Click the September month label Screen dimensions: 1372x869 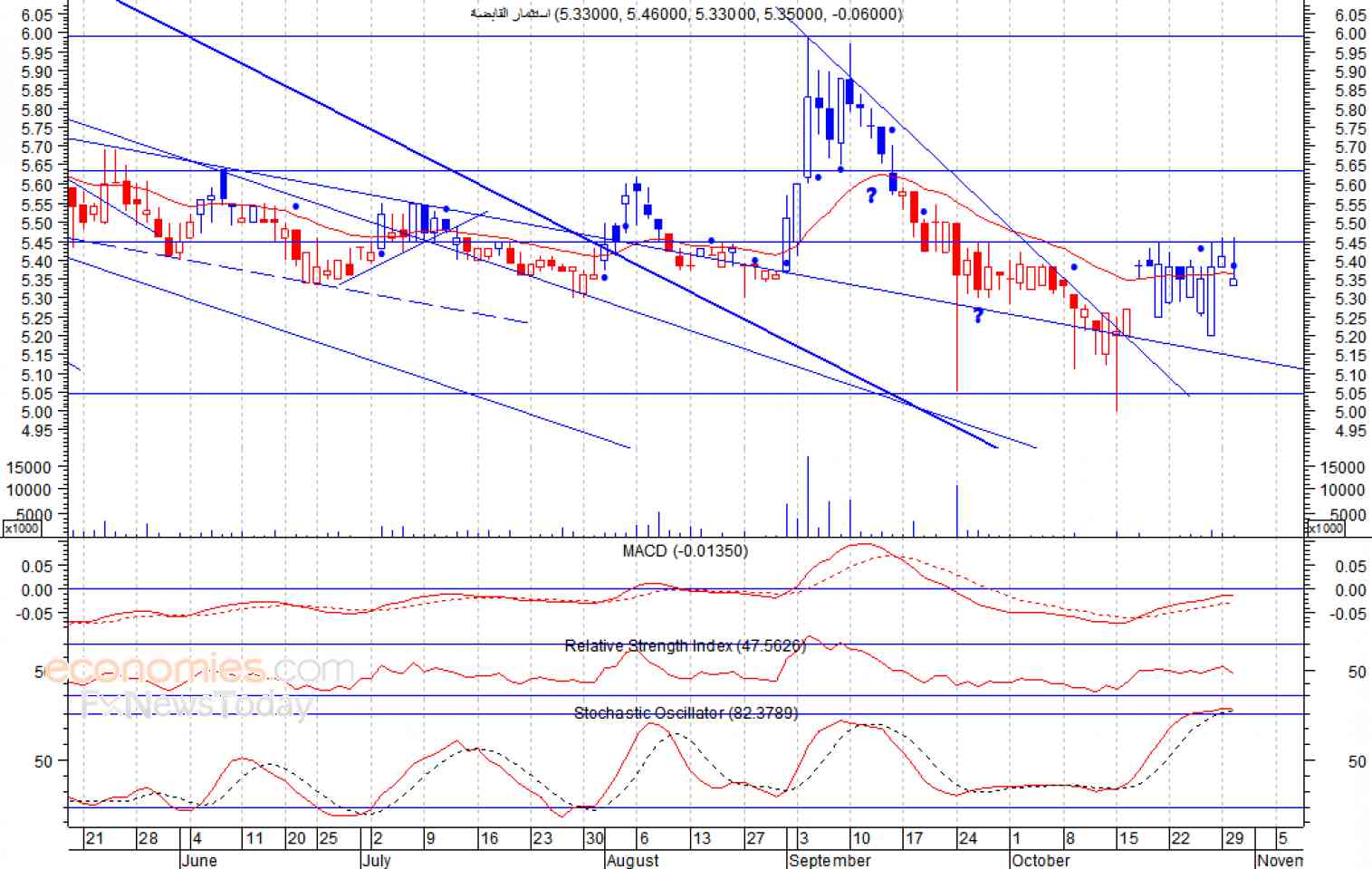tap(830, 860)
